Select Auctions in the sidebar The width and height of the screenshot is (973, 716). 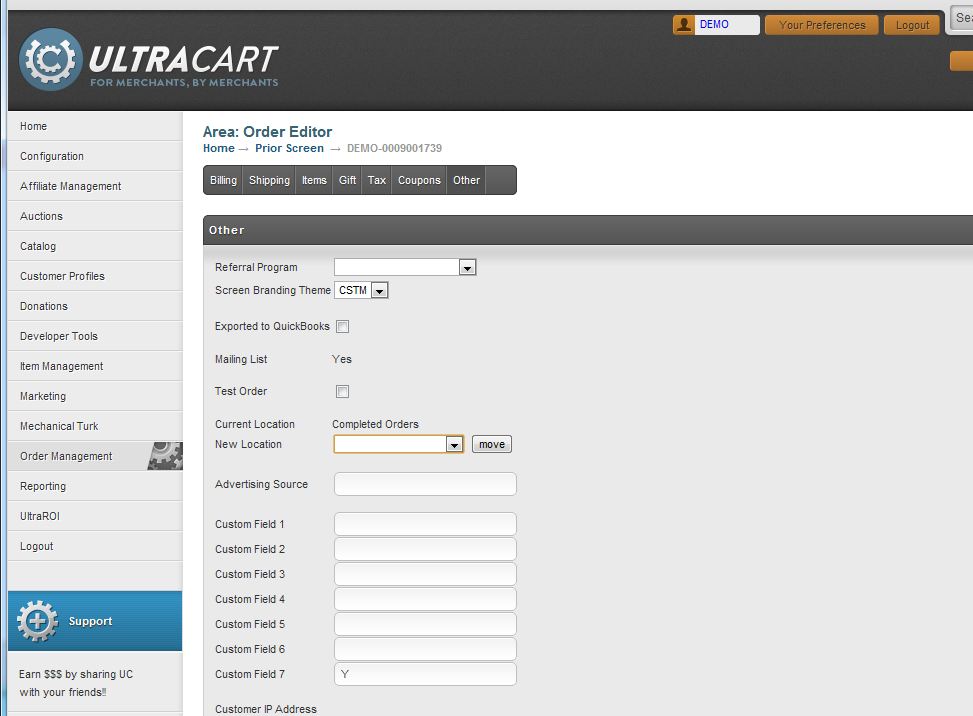[x=95, y=216]
